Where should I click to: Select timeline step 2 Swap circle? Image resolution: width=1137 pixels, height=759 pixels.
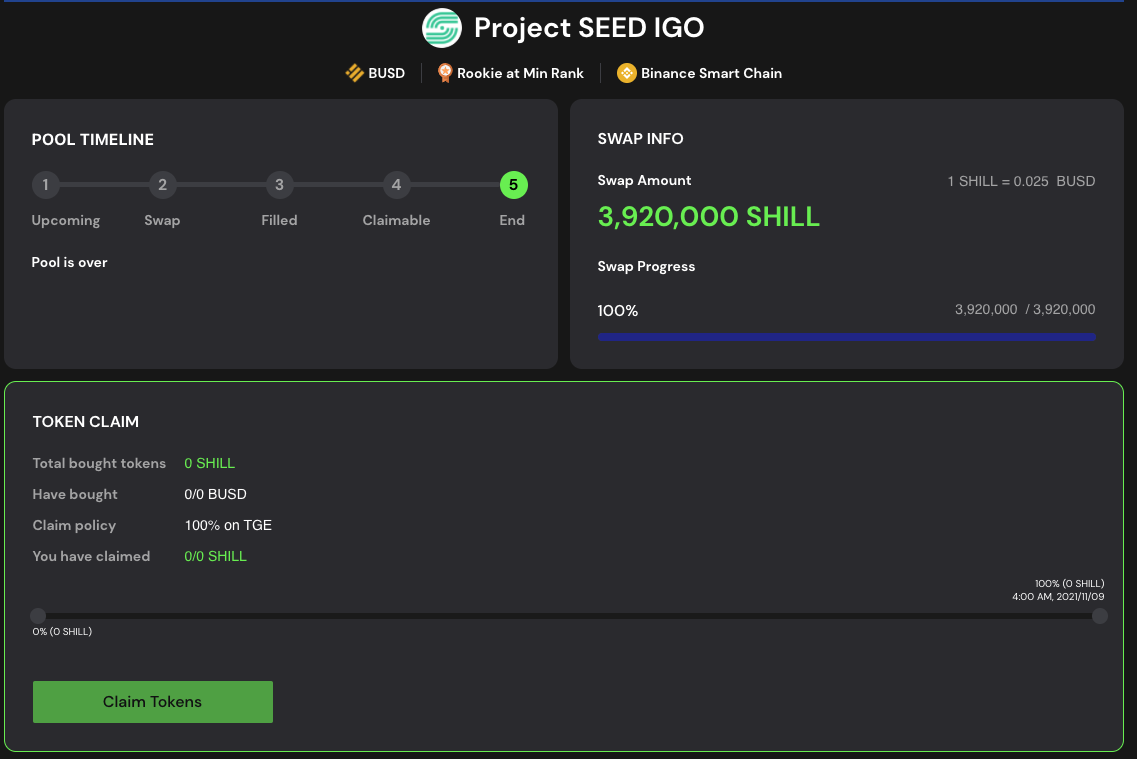pyautogui.click(x=162, y=185)
